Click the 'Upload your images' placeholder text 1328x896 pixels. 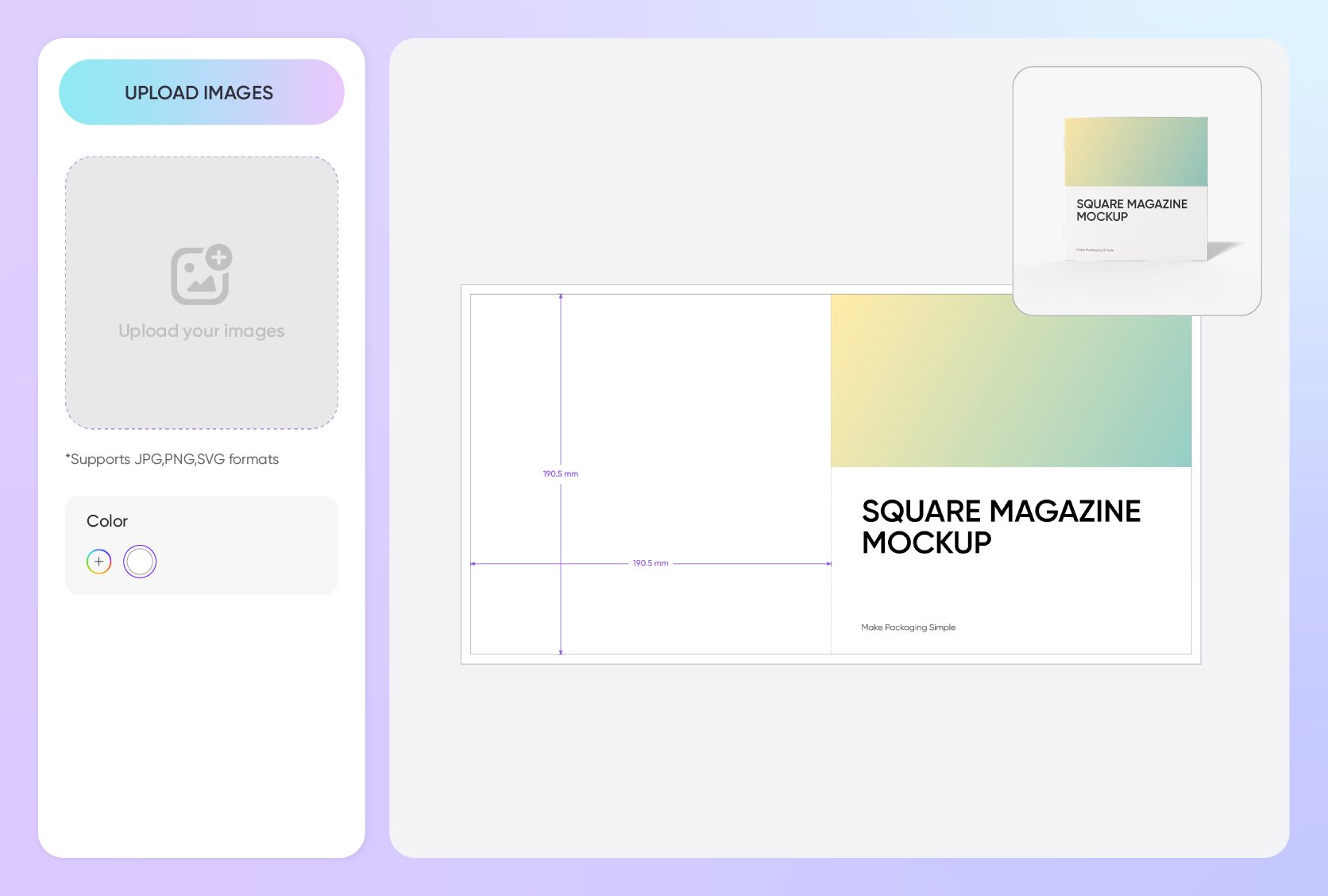tap(201, 331)
